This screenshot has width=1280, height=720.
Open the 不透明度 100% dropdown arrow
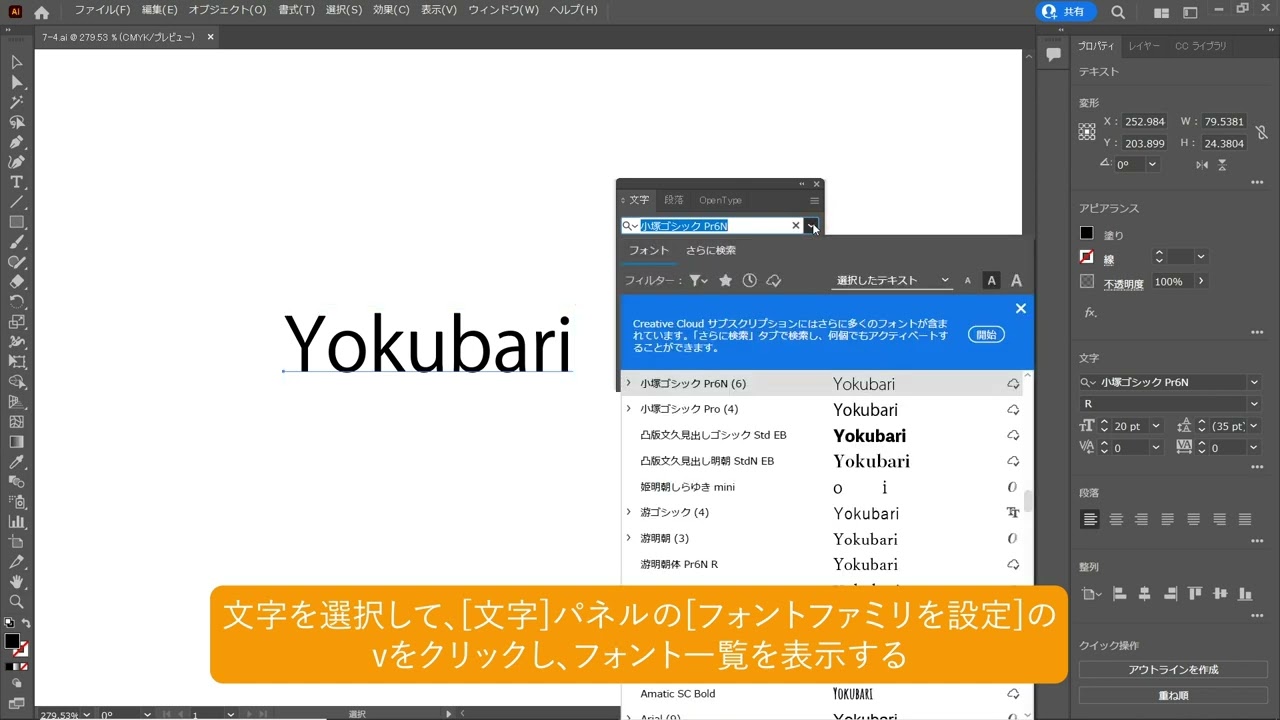tap(1201, 282)
